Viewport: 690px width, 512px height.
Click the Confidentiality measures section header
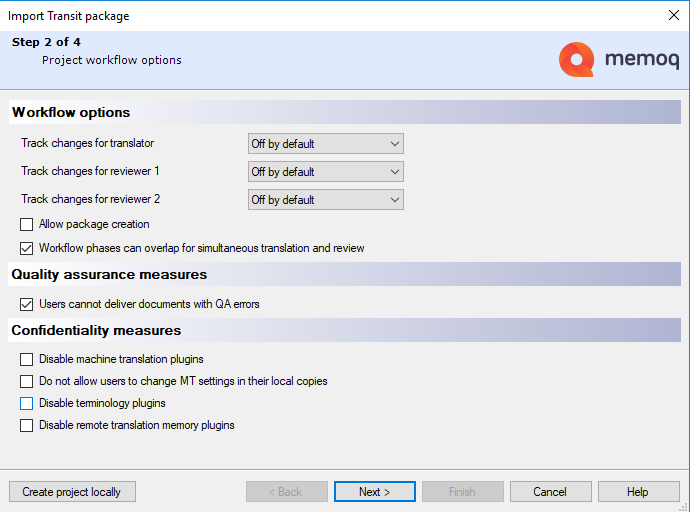click(96, 330)
